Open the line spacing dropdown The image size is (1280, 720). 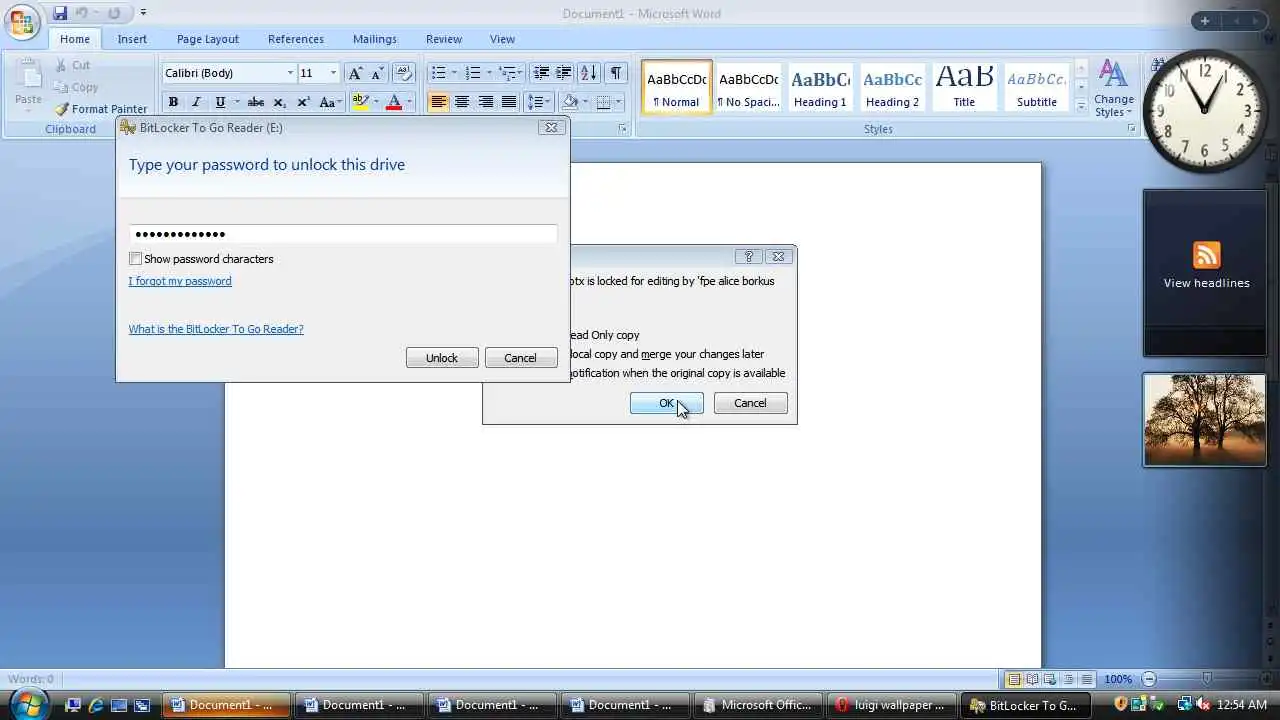click(539, 102)
